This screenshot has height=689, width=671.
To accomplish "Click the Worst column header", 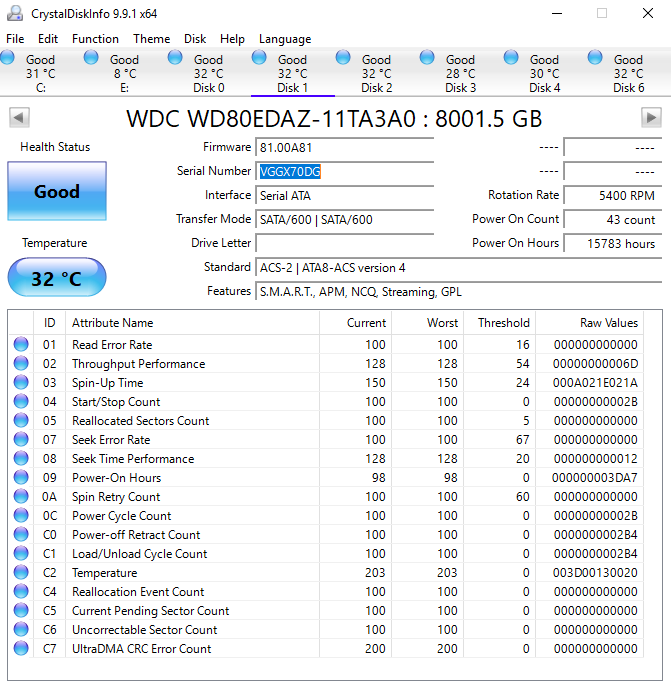I will point(428,323).
